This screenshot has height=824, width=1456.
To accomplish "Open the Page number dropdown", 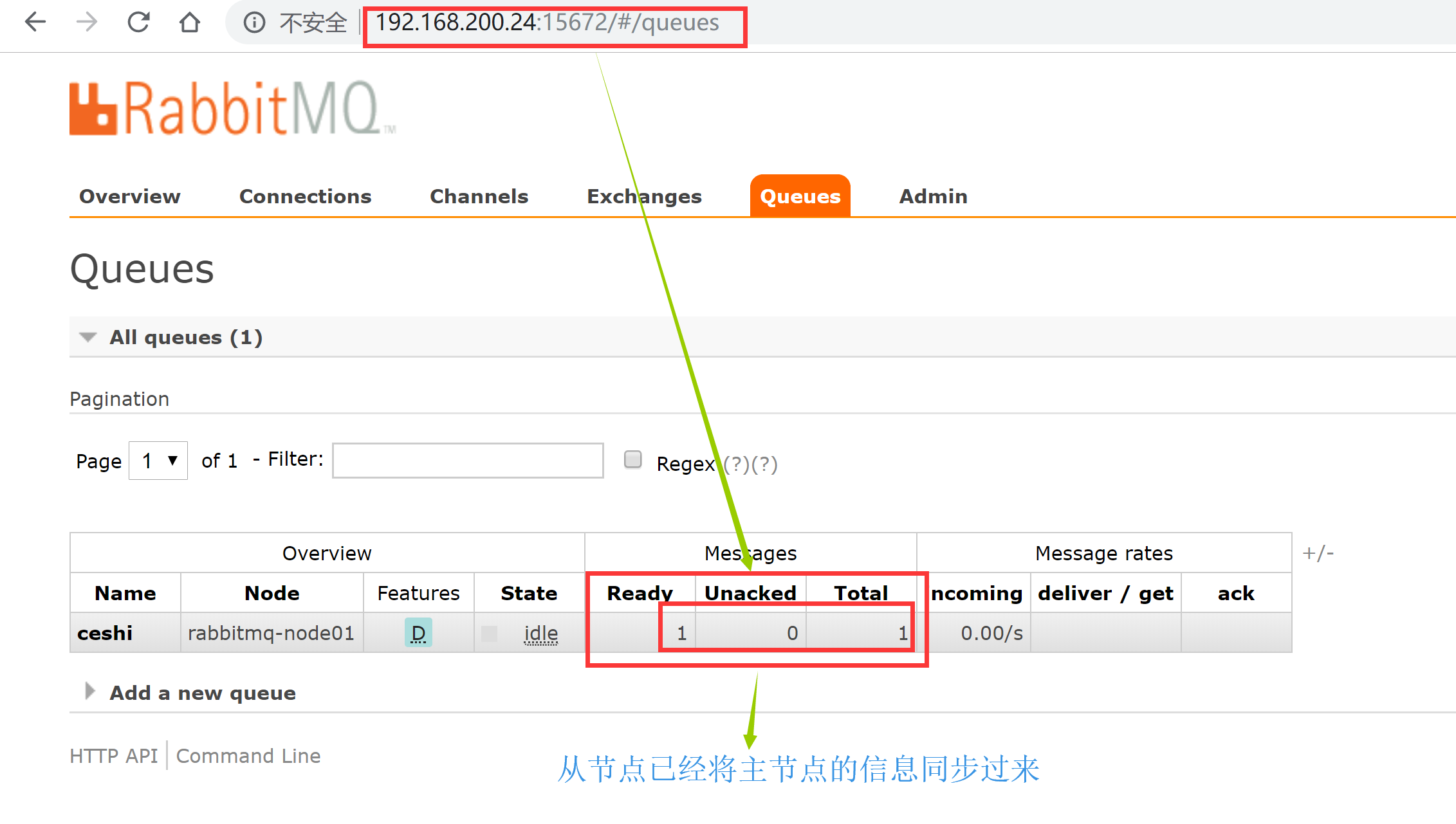I will (x=158, y=461).
